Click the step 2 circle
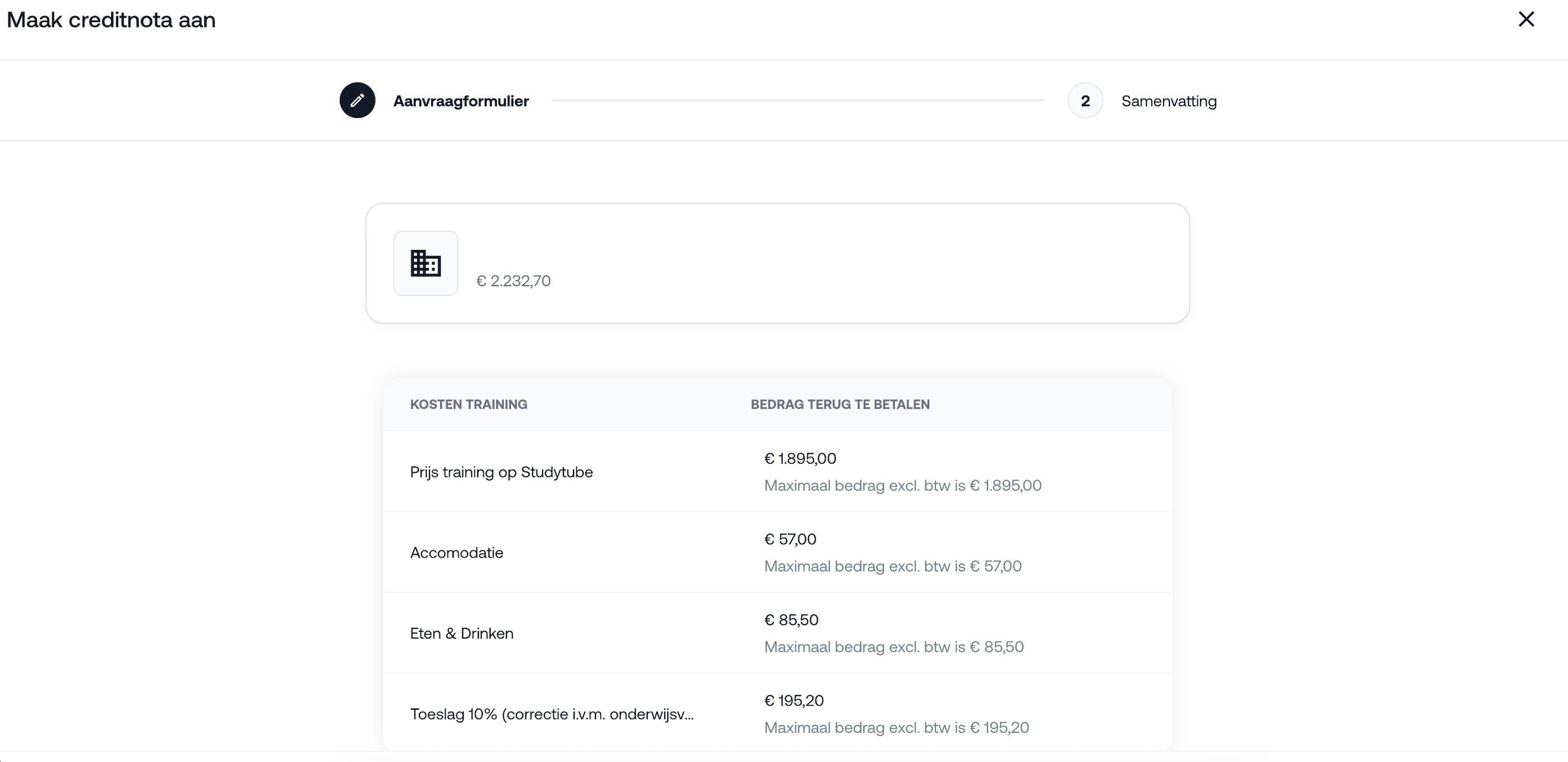 point(1085,100)
